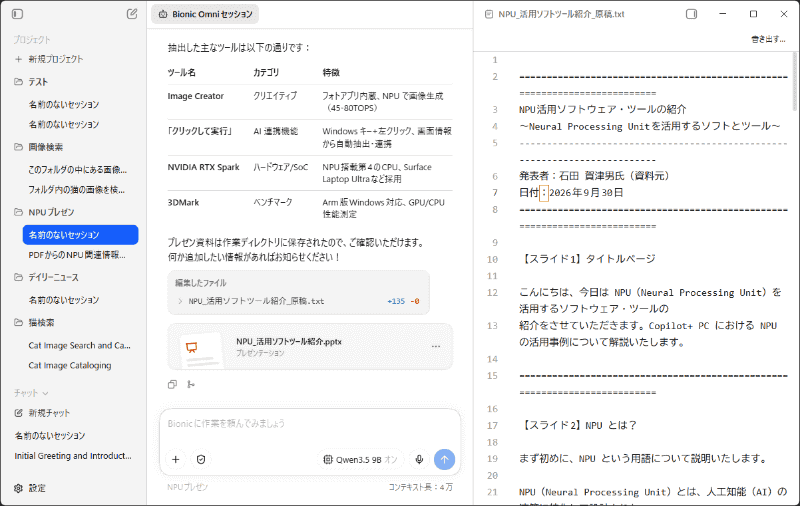Click the blue send arrow button
The height and width of the screenshot is (506, 800).
(444, 460)
